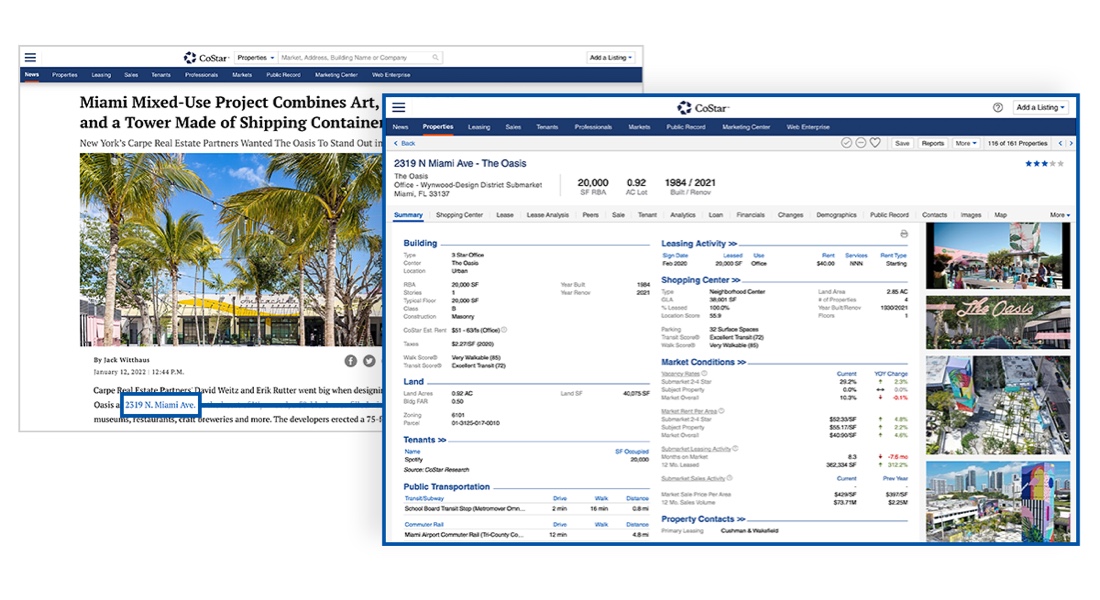Open the More dropdown next to Reports
The height and width of the screenshot is (600, 1100).
(x=965, y=143)
